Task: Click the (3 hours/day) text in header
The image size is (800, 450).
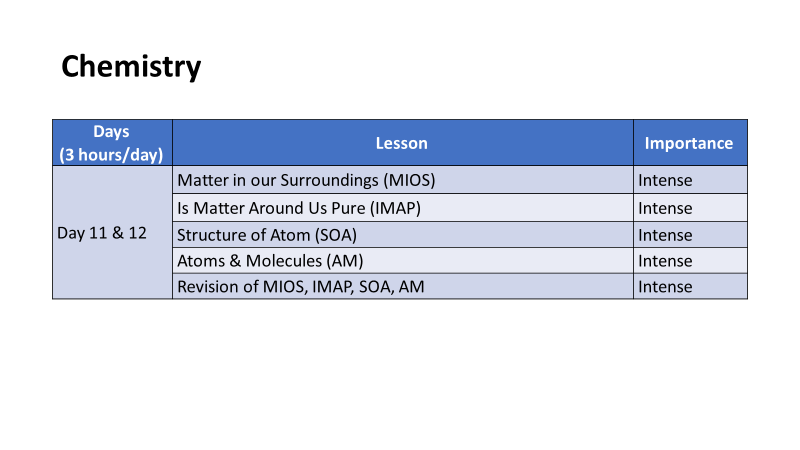Action: pyautogui.click(x=111, y=155)
